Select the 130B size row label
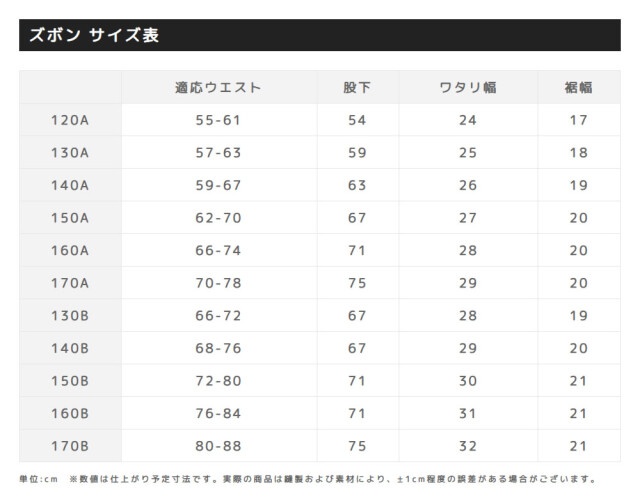The width and height of the screenshot is (640, 496). 70,315
